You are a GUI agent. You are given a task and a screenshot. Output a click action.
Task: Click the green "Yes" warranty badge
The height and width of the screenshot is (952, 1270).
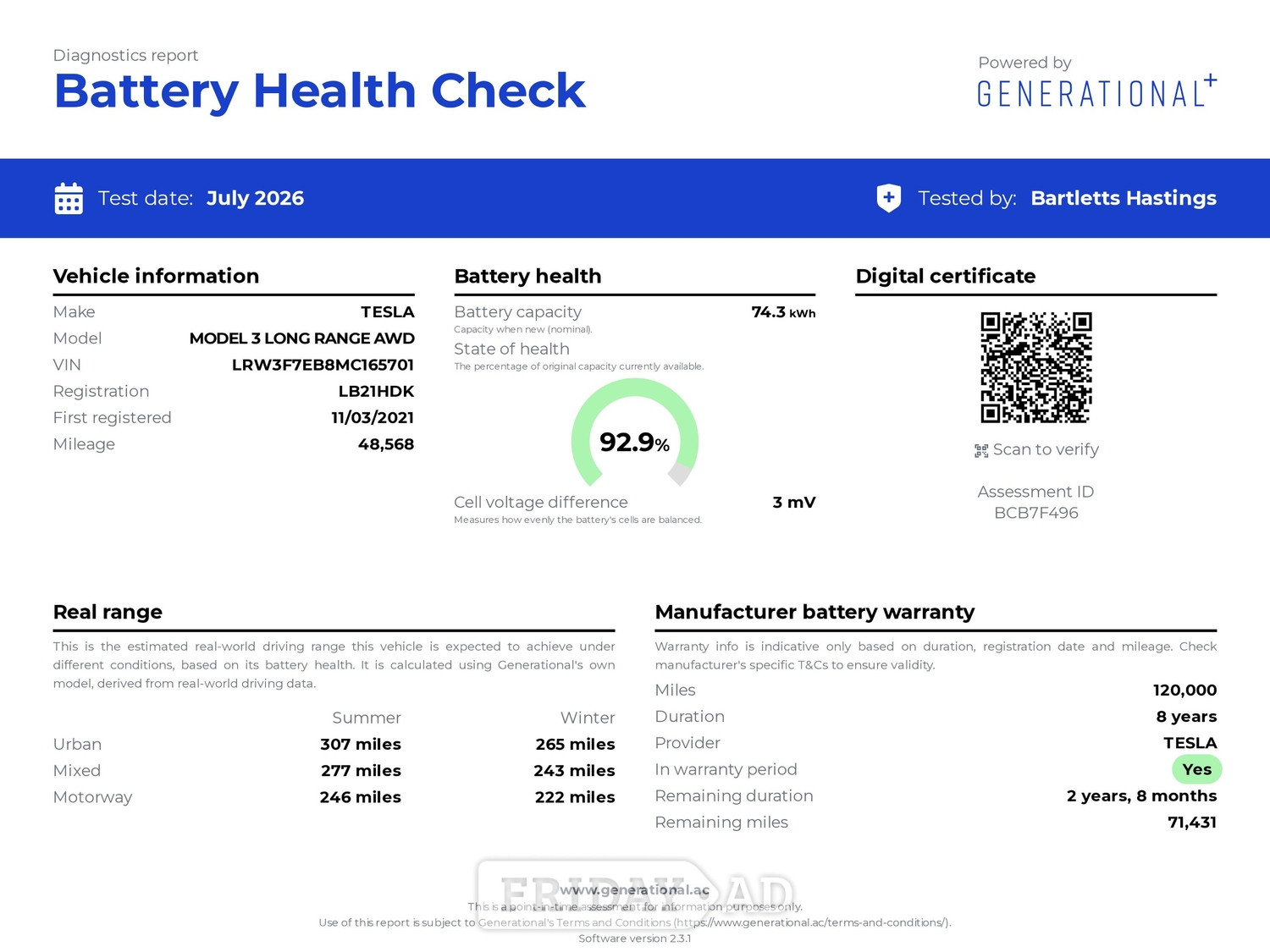1196,769
